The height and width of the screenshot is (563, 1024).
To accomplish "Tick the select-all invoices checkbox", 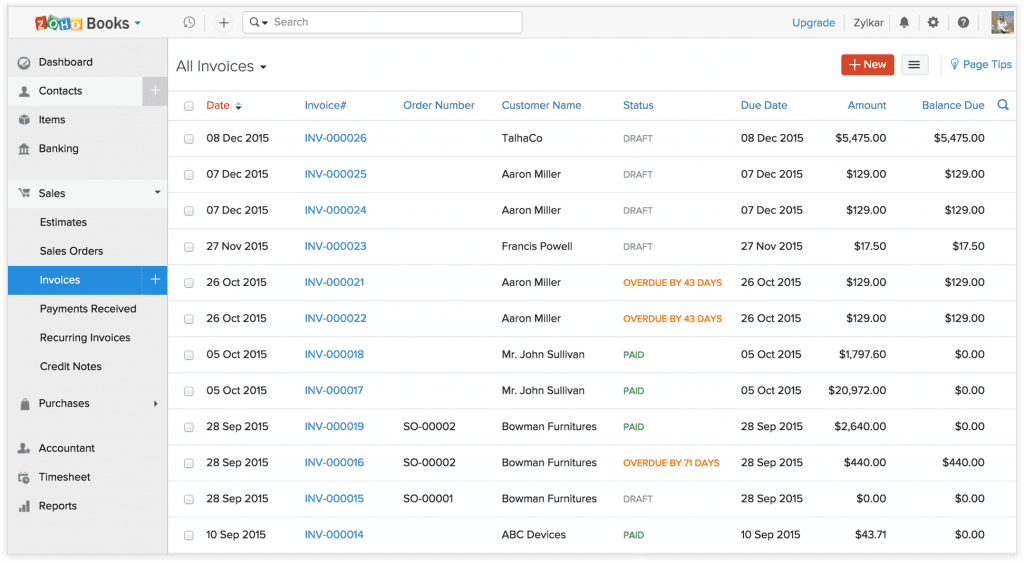I will (x=189, y=106).
